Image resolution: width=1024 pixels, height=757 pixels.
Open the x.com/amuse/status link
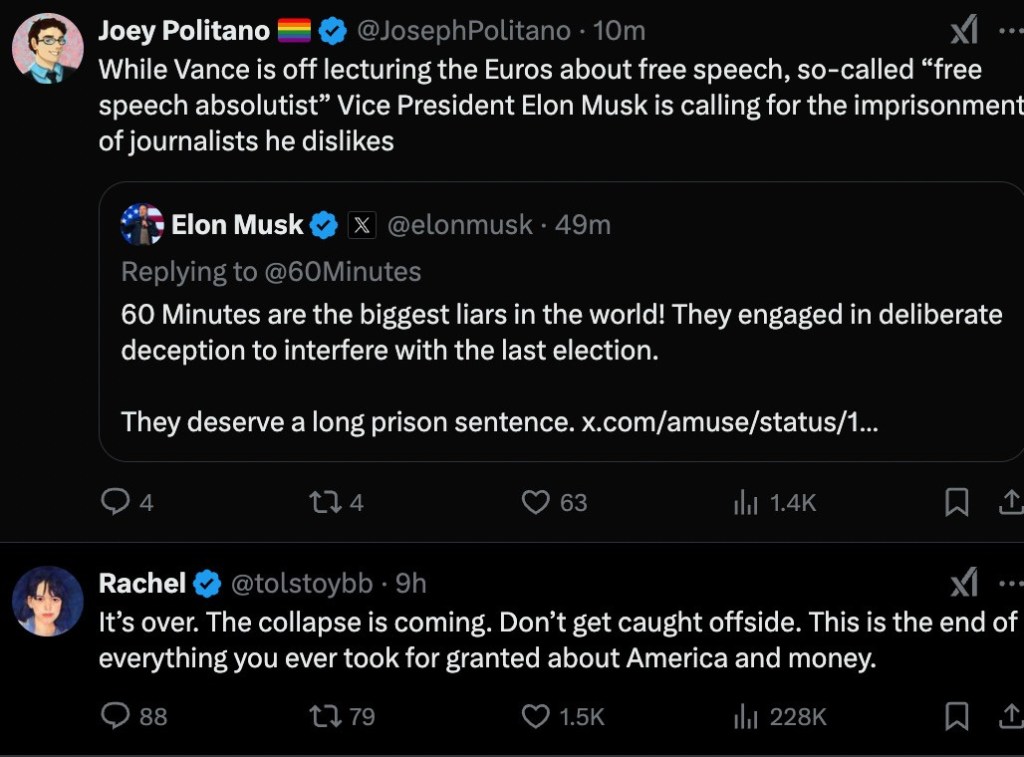(x=729, y=421)
